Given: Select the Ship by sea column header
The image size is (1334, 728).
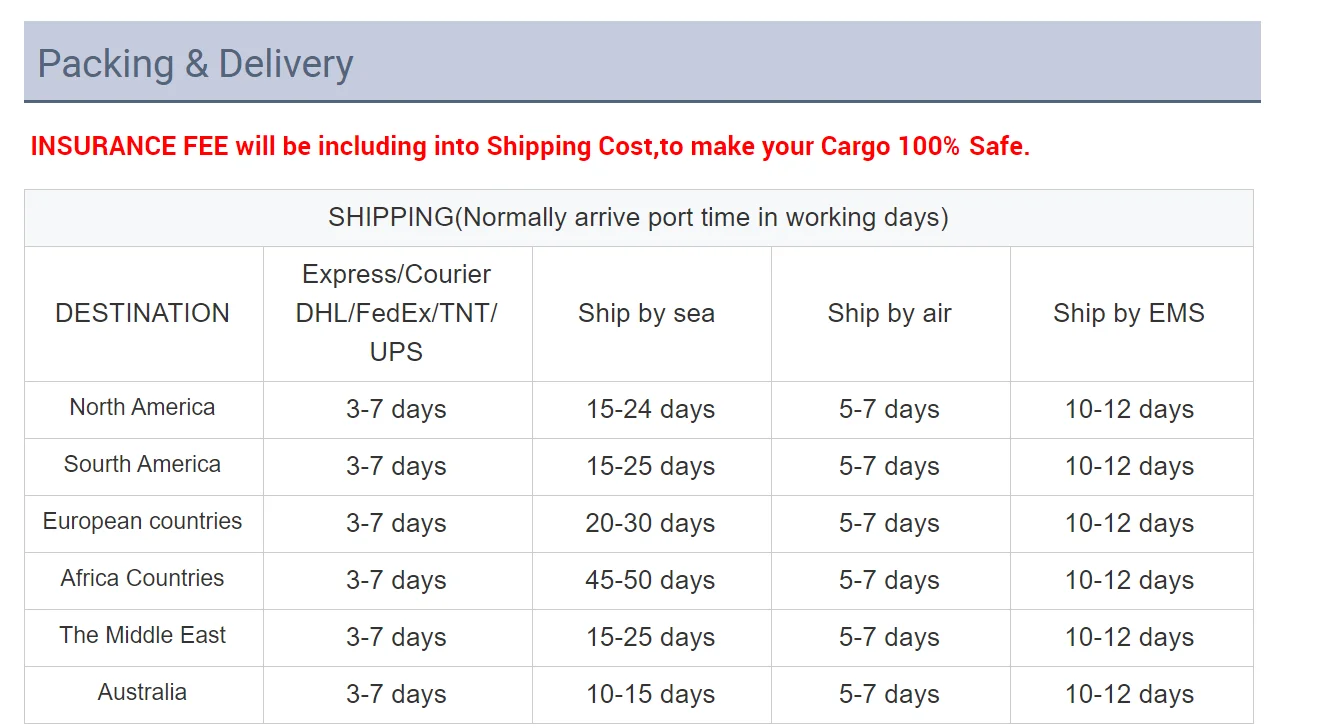Looking at the screenshot, I should click(646, 313).
